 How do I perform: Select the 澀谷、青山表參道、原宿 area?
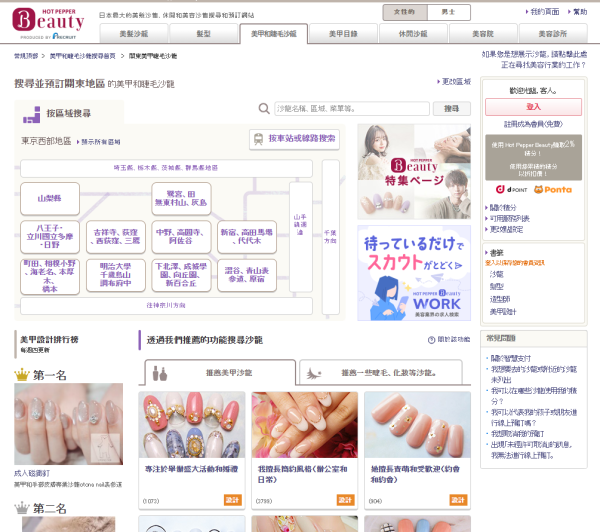[247, 275]
